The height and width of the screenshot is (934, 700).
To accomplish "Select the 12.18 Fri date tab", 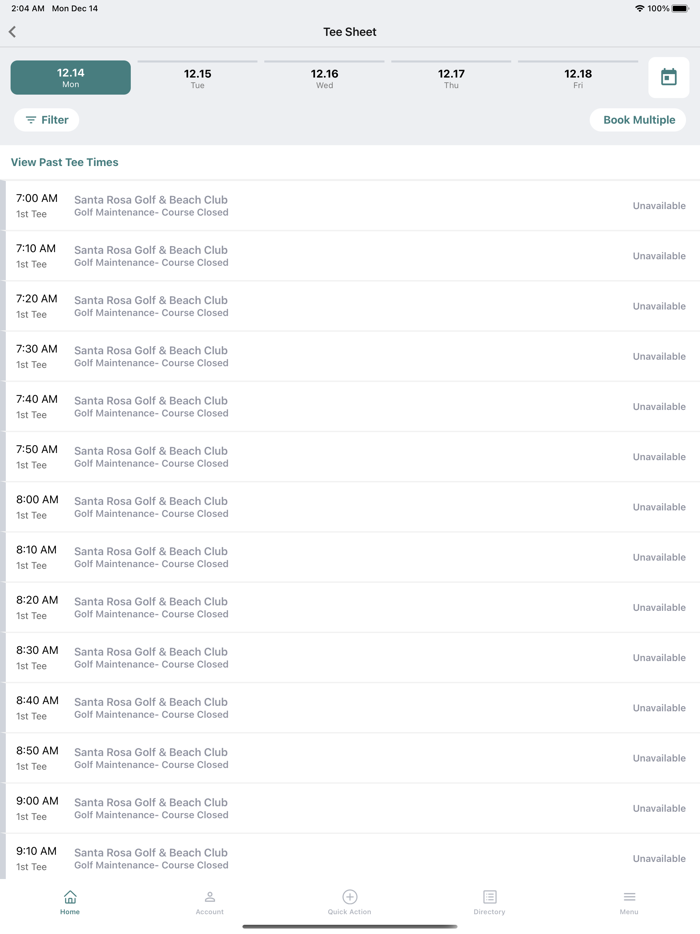I will [x=578, y=78].
